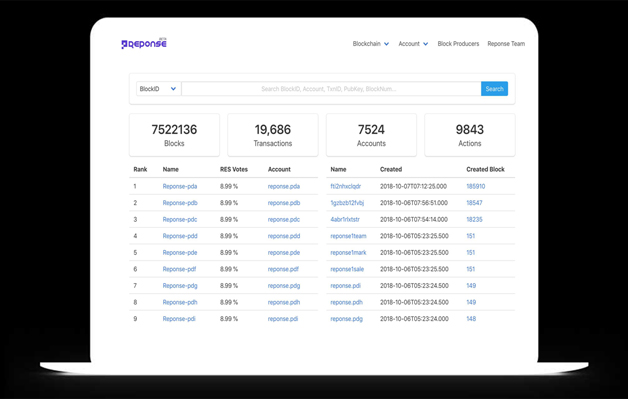Viewport: 628px width, 399px height.
Task: Click the blue Search button
Action: click(x=494, y=89)
